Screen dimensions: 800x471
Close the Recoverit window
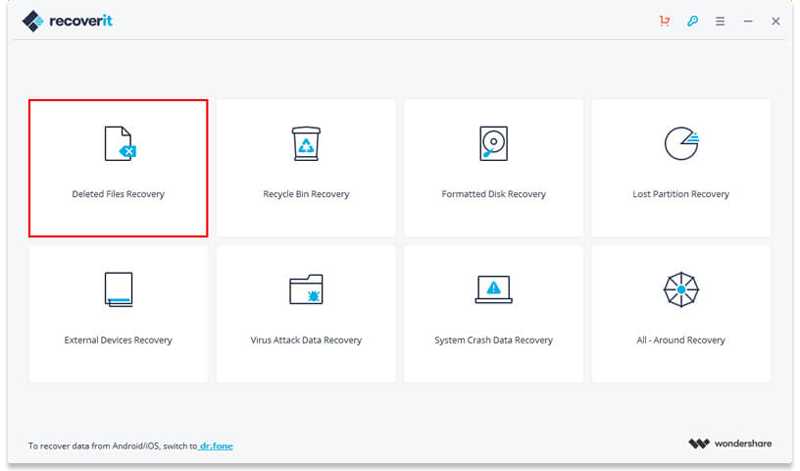click(776, 21)
